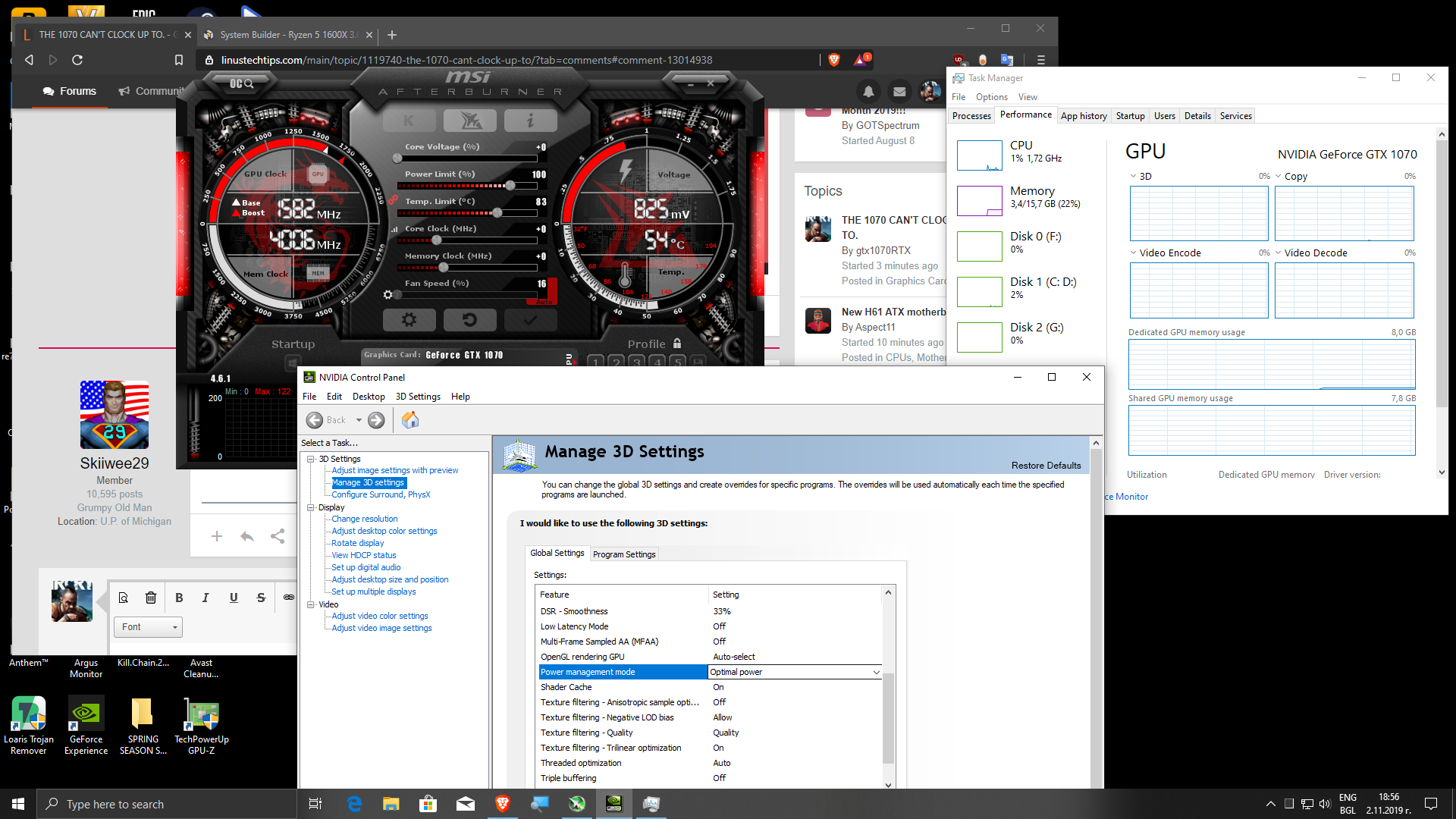The height and width of the screenshot is (819, 1456).
Task: Click the Afterburner jet logo button
Action: click(x=469, y=120)
